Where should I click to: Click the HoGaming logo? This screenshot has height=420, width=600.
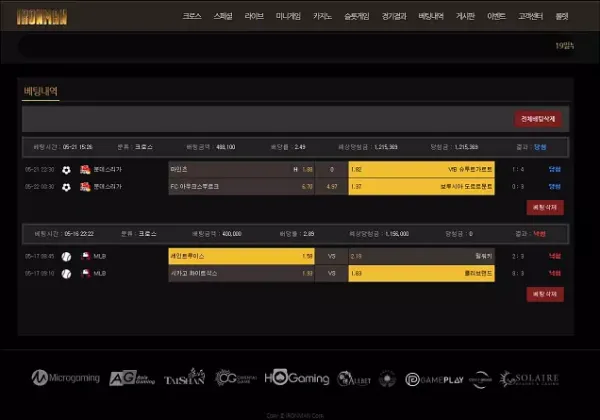[297, 378]
